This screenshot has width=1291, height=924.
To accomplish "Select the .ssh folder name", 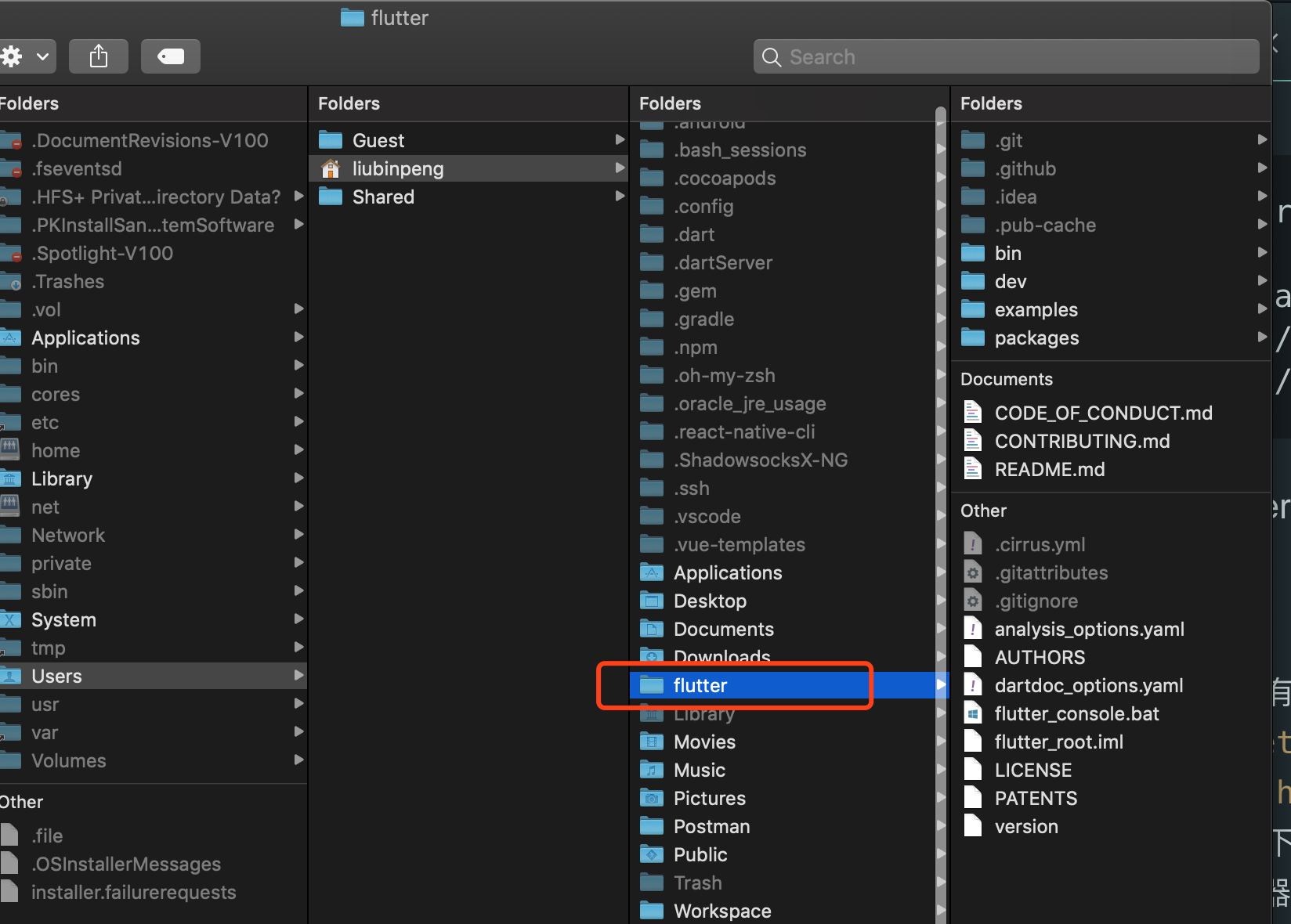I will pos(692,489).
